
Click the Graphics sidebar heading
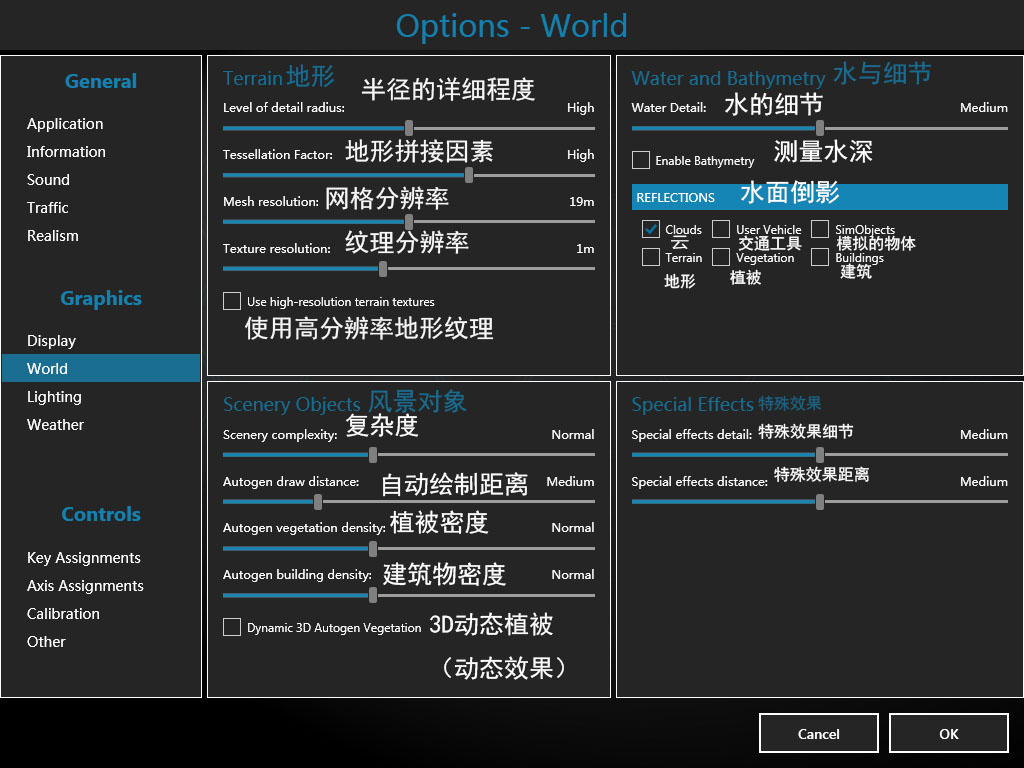pyautogui.click(x=101, y=298)
